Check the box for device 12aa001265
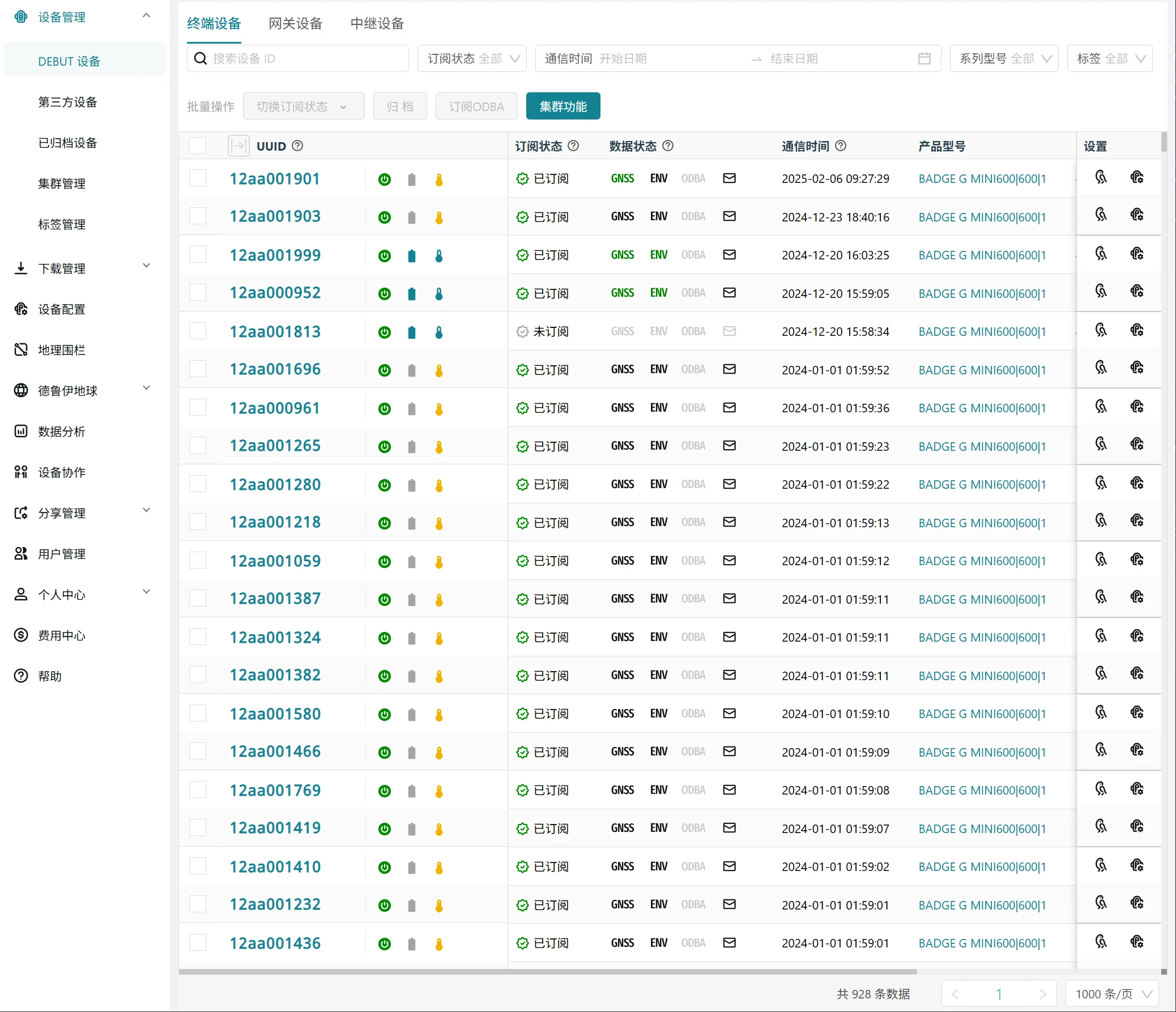Image resolution: width=1176 pixels, height=1012 pixels. 198,445
